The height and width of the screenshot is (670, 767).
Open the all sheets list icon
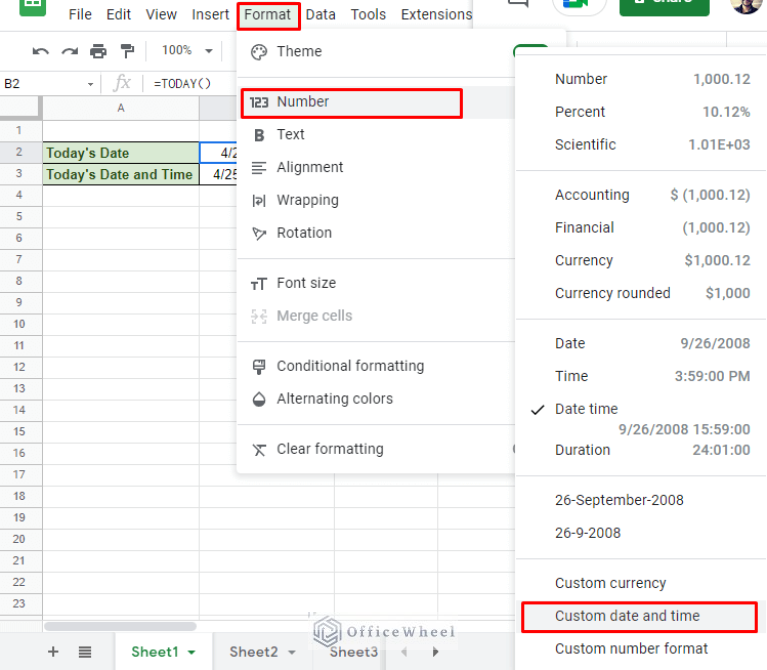pyautogui.click(x=85, y=652)
